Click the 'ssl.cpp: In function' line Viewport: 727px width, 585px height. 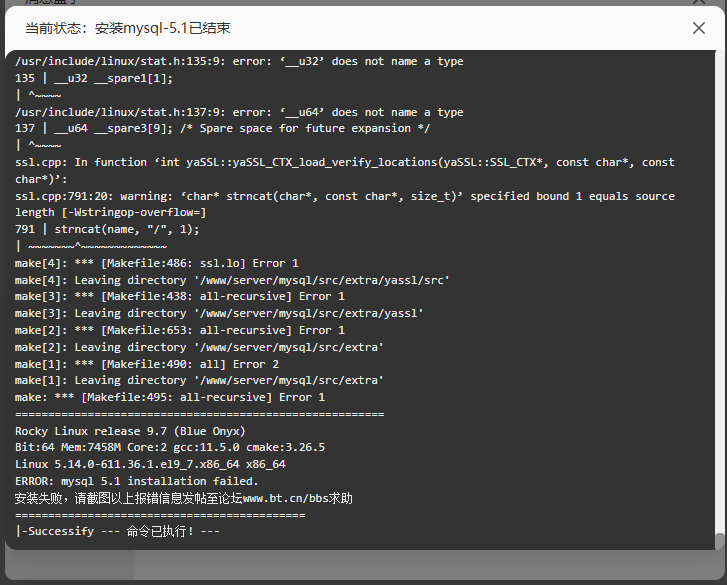pyautogui.click(x=344, y=162)
